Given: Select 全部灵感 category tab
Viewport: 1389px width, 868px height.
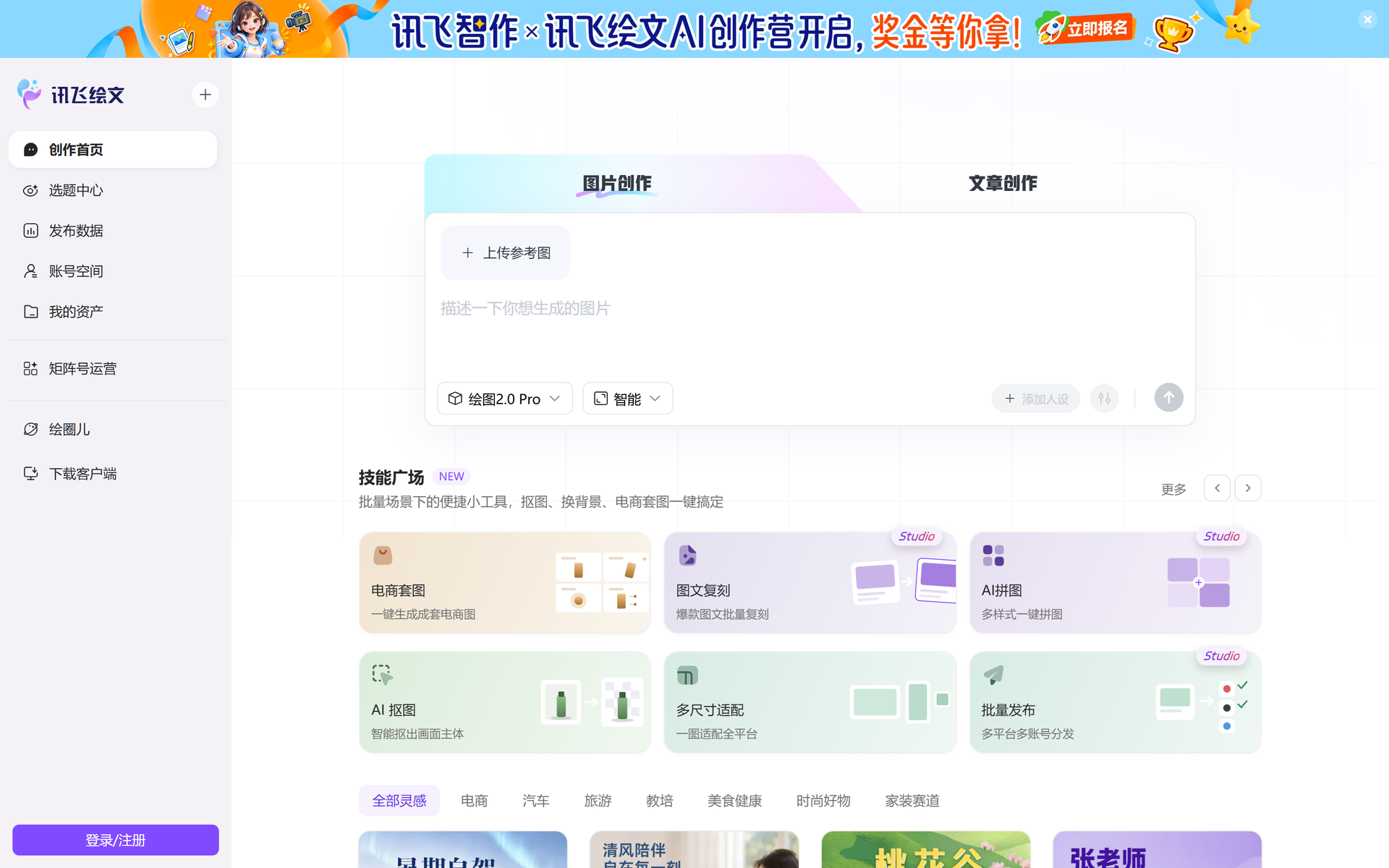Looking at the screenshot, I should (x=399, y=801).
